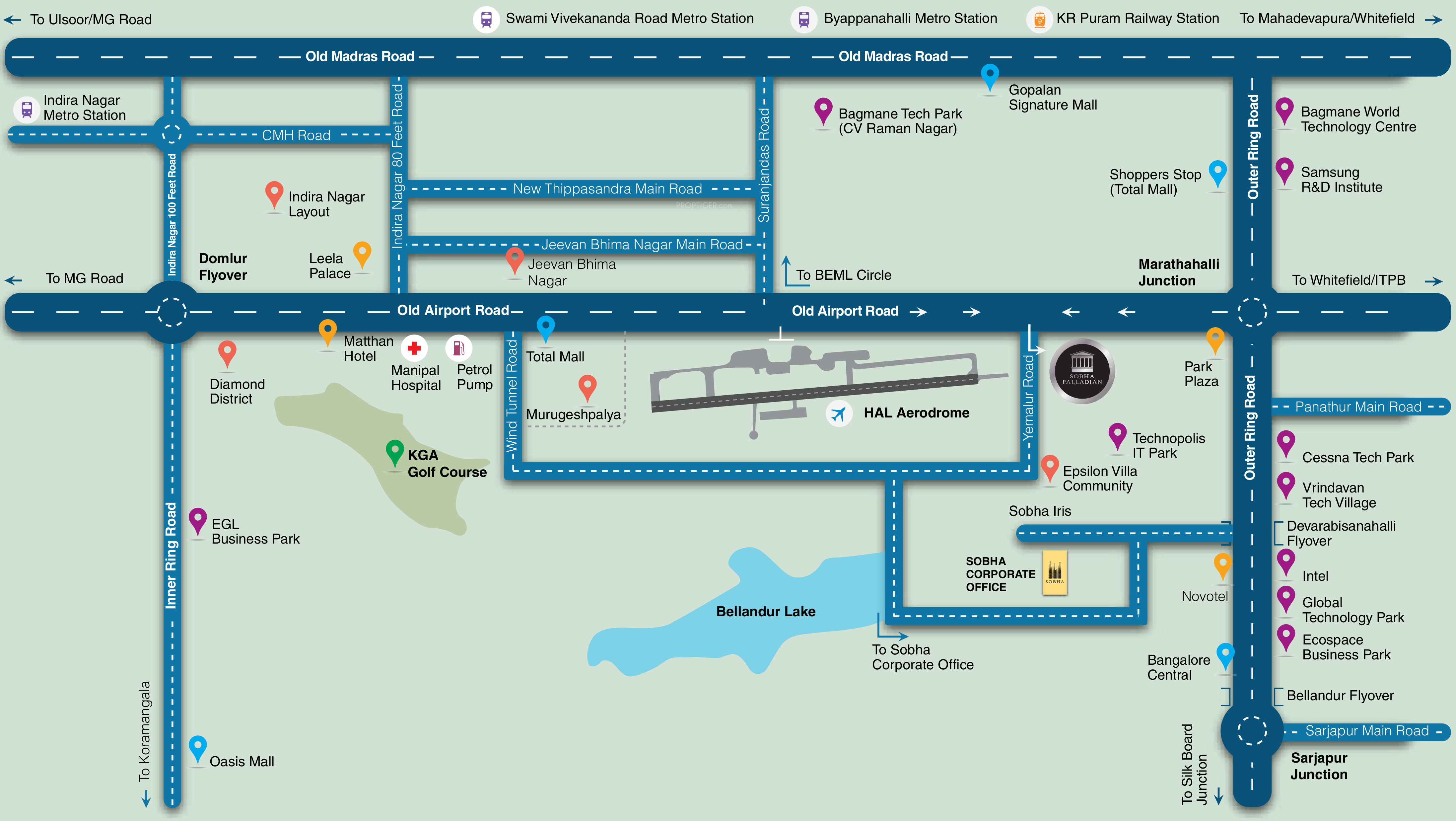Screen dimensions: 1456x821
Task: Click the blue Oasis Mall pin
Action: click(x=197, y=747)
